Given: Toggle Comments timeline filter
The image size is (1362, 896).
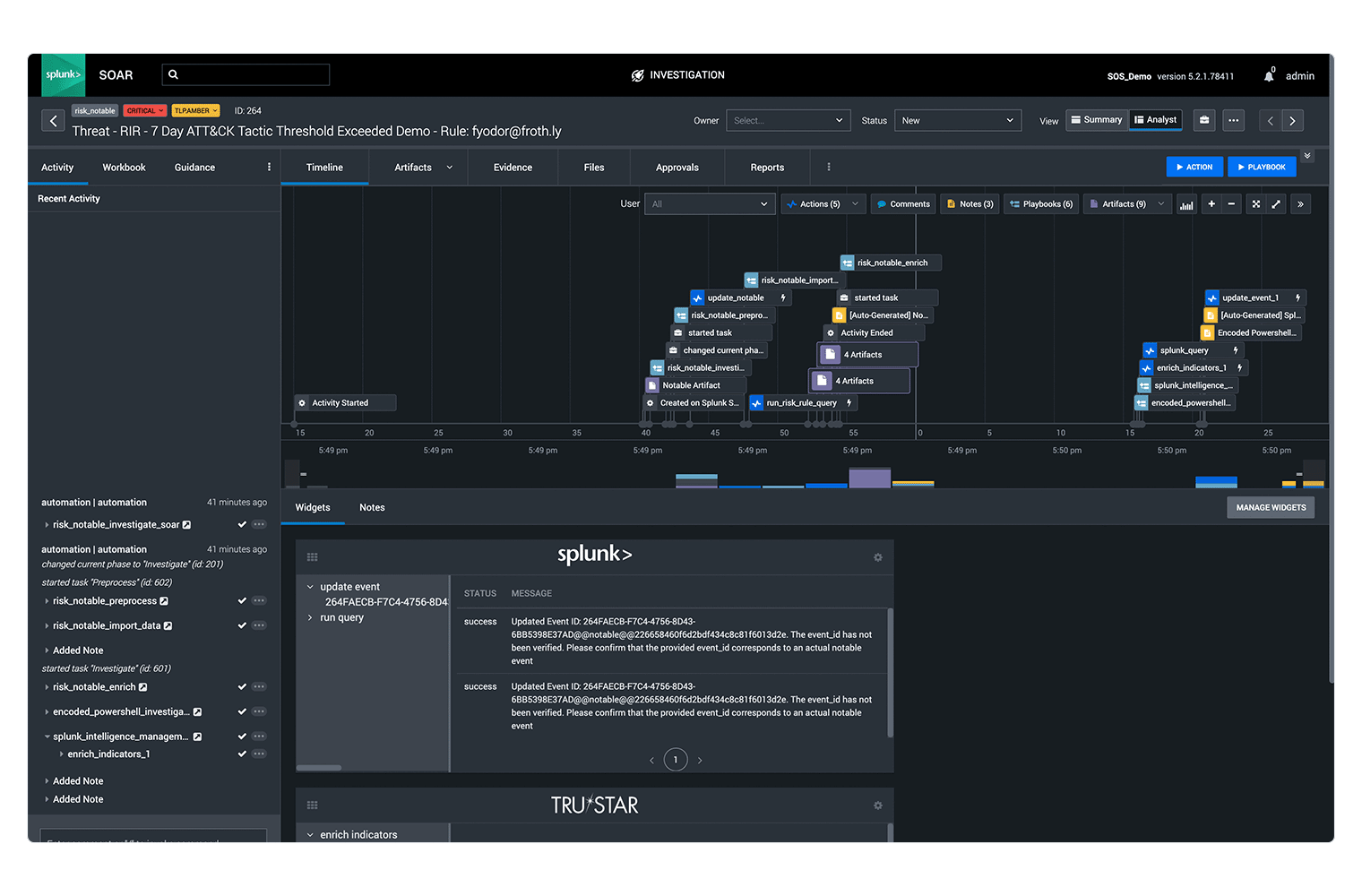Looking at the screenshot, I should pos(903,204).
